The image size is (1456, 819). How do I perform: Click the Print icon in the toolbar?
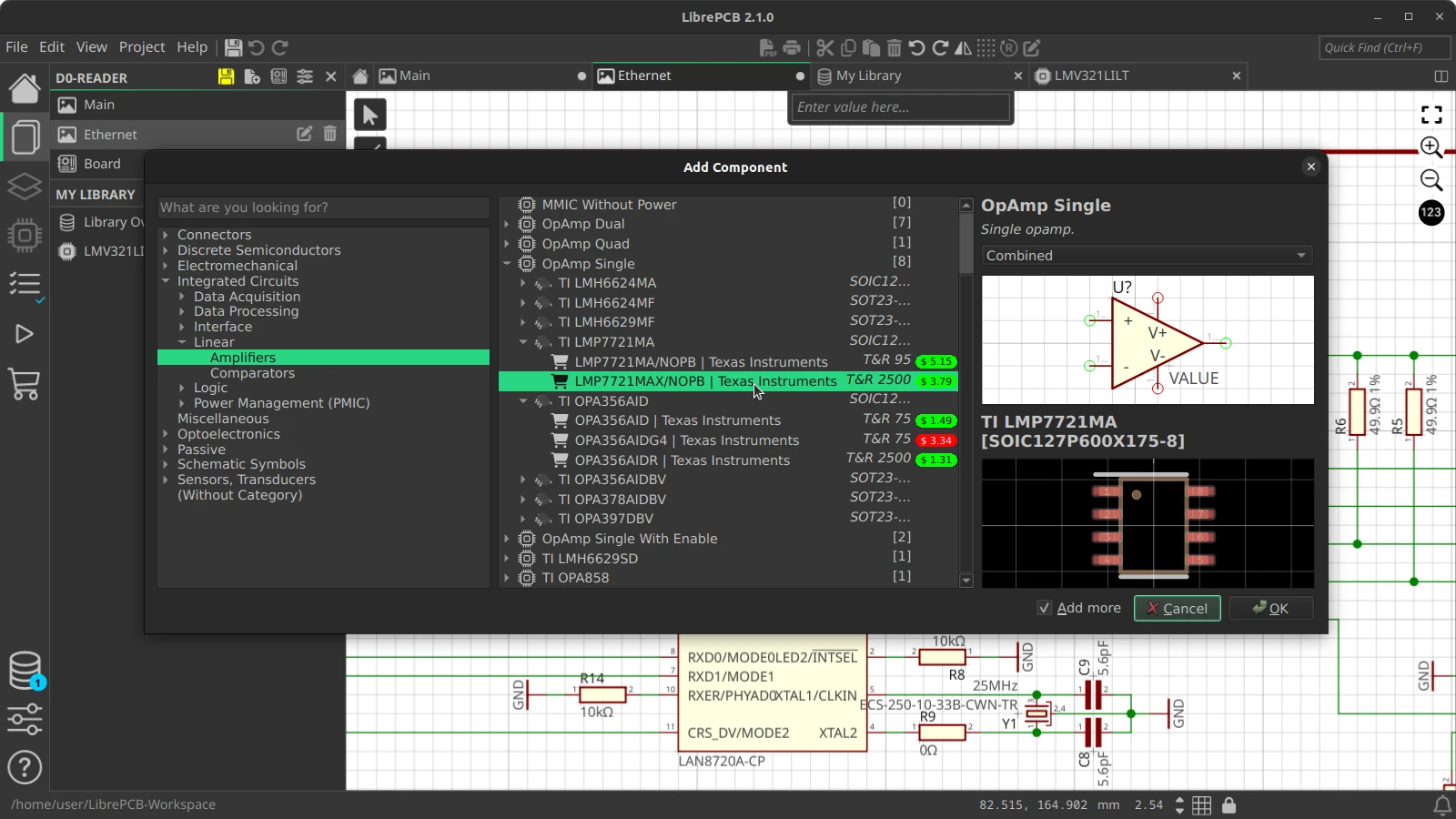click(792, 47)
